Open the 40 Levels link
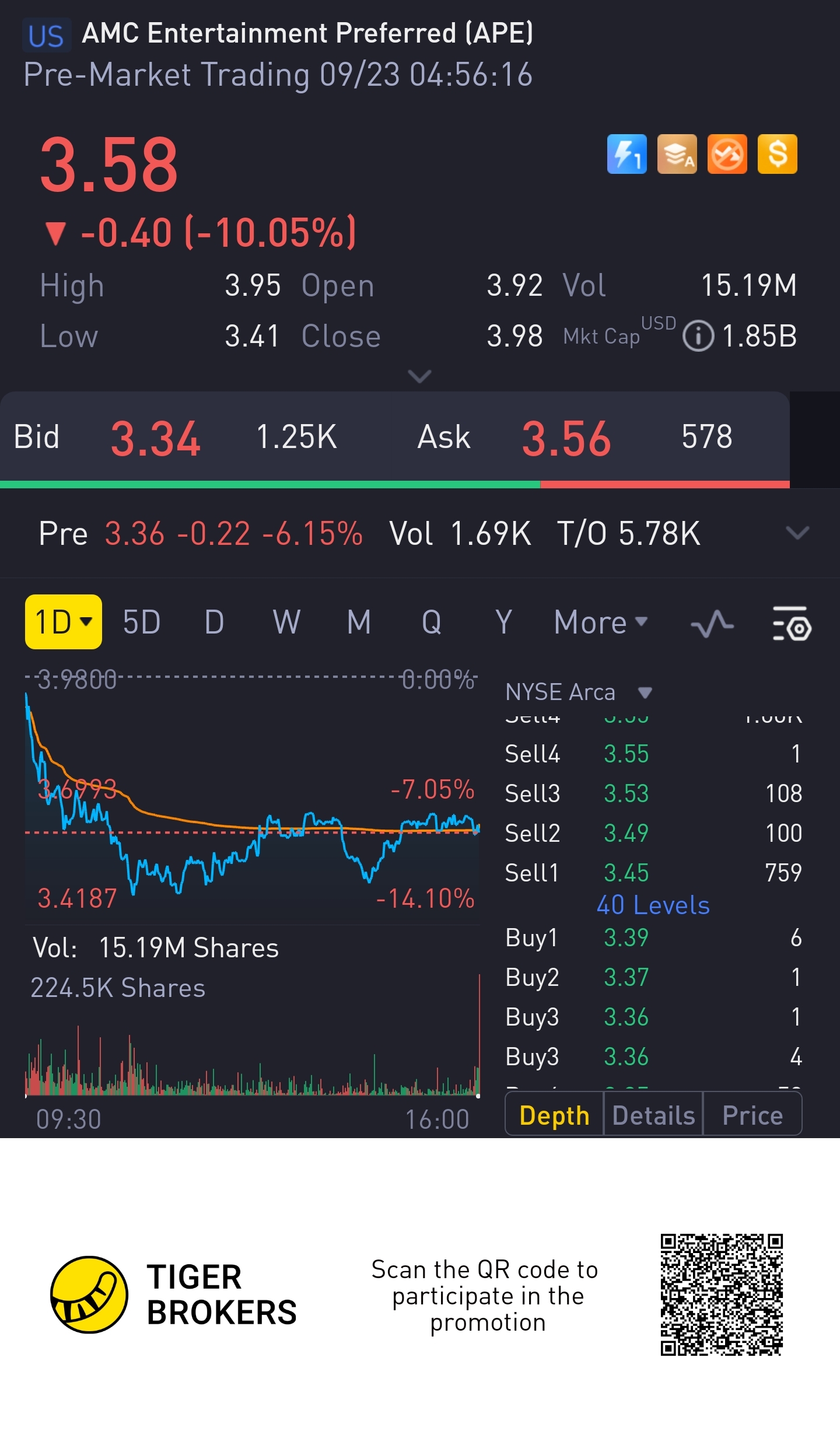The height and width of the screenshot is (1452, 840). (653, 905)
